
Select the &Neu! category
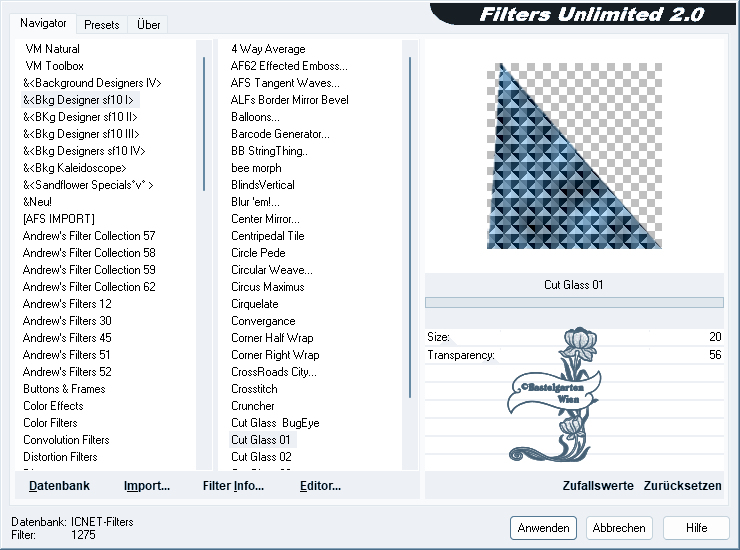pyautogui.click(x=37, y=202)
